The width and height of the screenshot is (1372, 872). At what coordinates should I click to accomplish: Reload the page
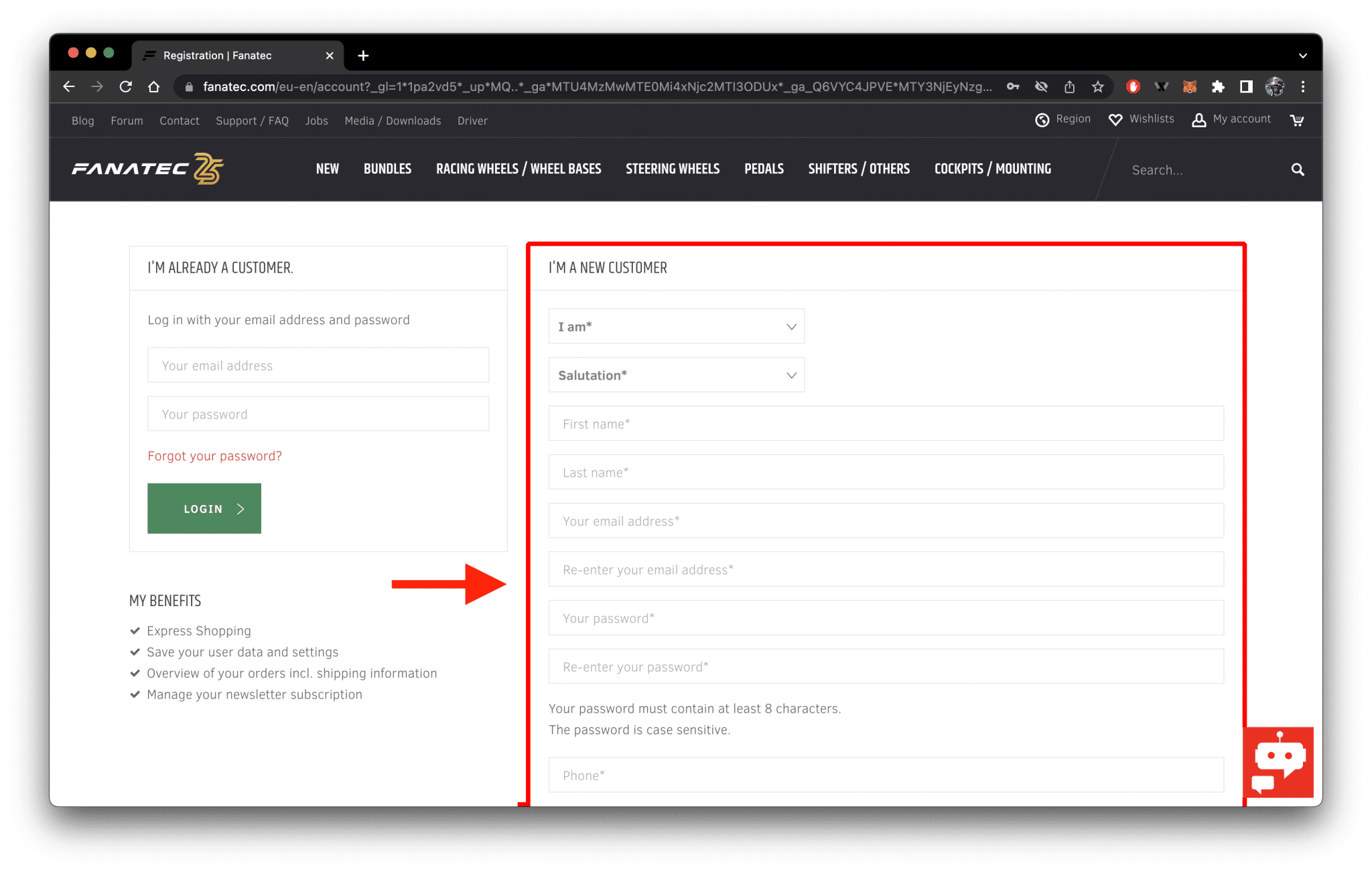[125, 86]
